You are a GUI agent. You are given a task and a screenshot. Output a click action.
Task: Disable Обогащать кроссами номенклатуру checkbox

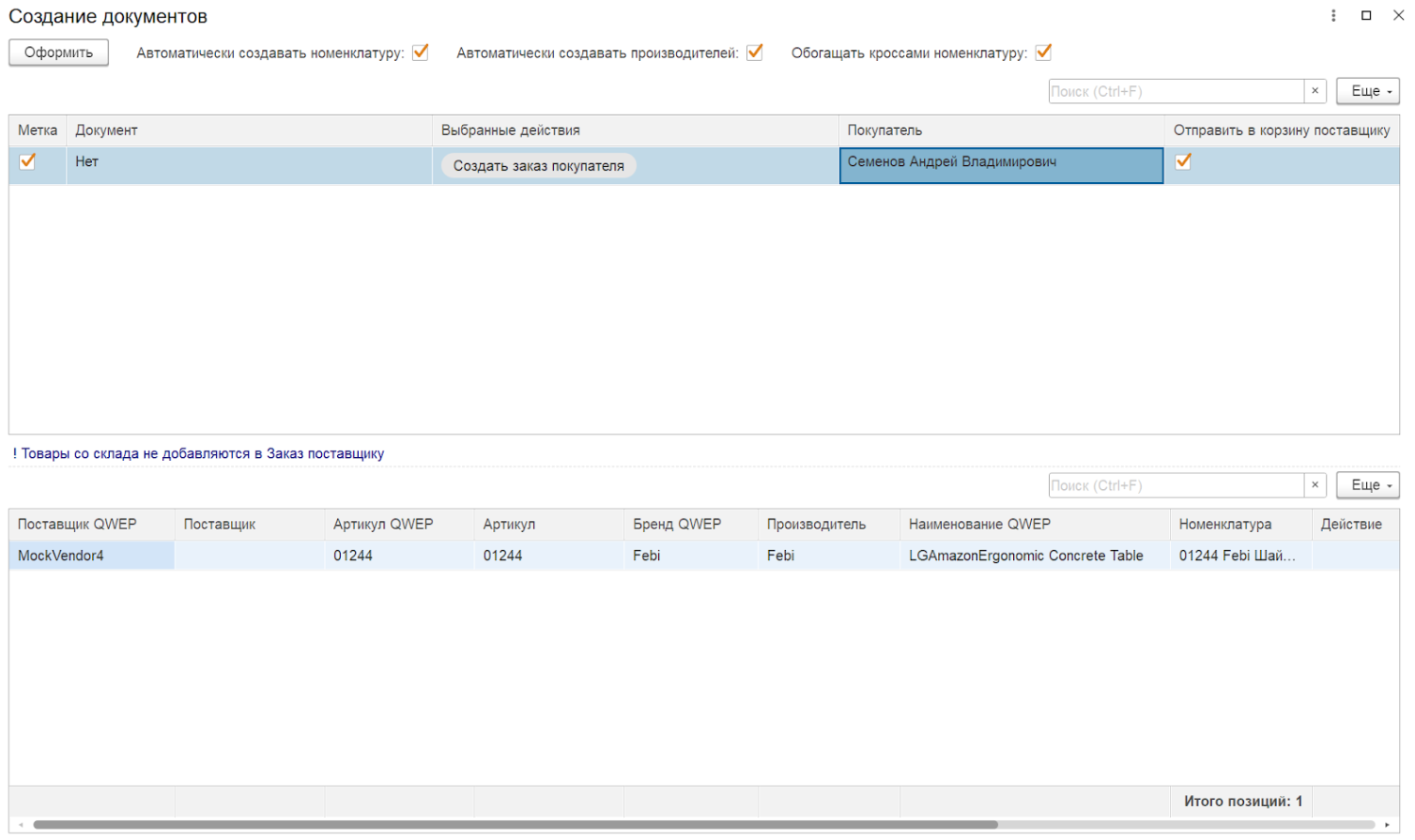(1043, 53)
